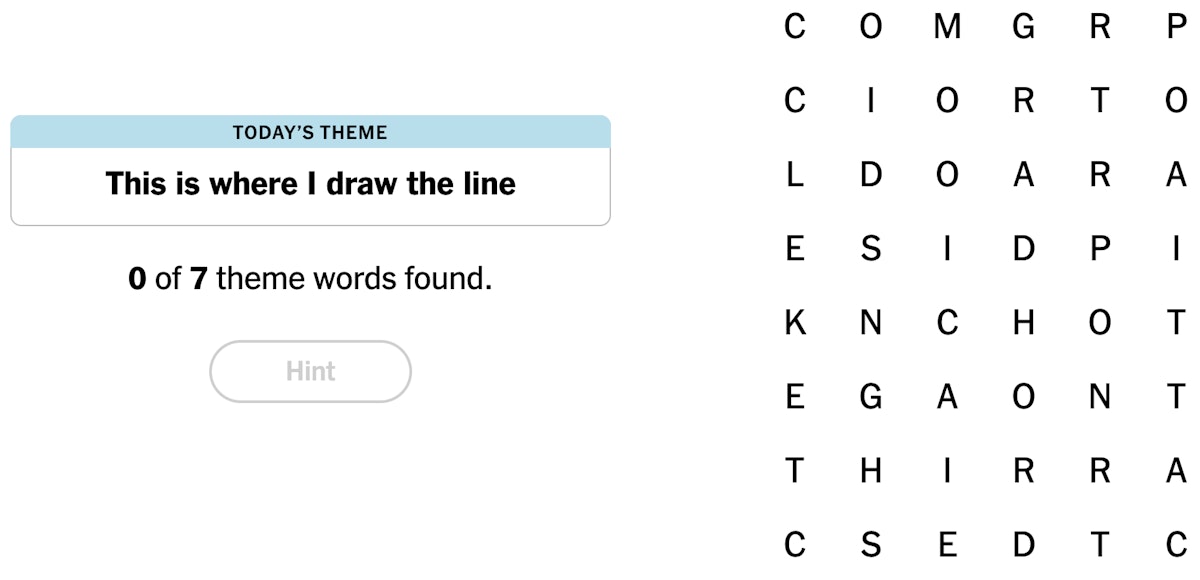Screen dimensions: 1200x580
Task: Select the letter I in the second row
Action: click(870, 100)
